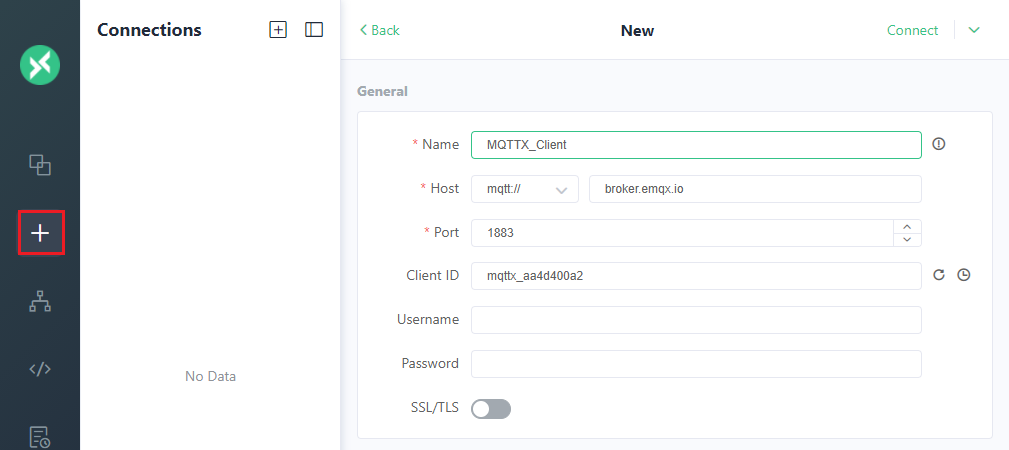This screenshot has height=450, width=1009.
Task: Enable the SSL/TLS switch
Action: point(491,409)
